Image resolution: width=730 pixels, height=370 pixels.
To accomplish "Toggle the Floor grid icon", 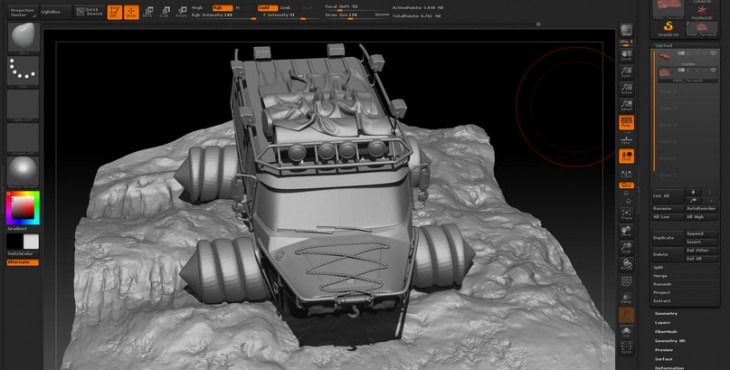I will point(626,139).
